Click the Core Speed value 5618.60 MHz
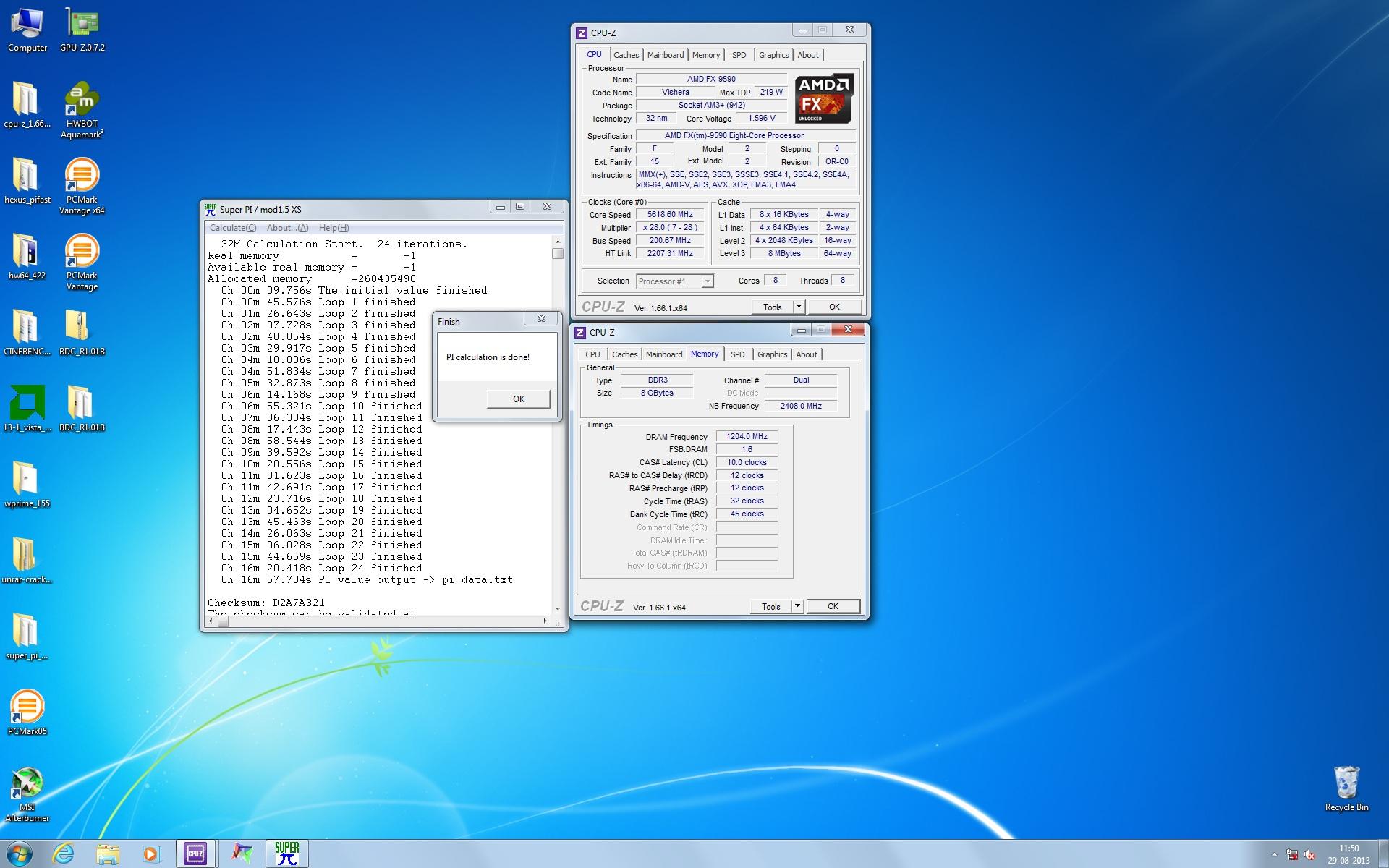Image resolution: width=1389 pixels, height=868 pixels. 670,214
